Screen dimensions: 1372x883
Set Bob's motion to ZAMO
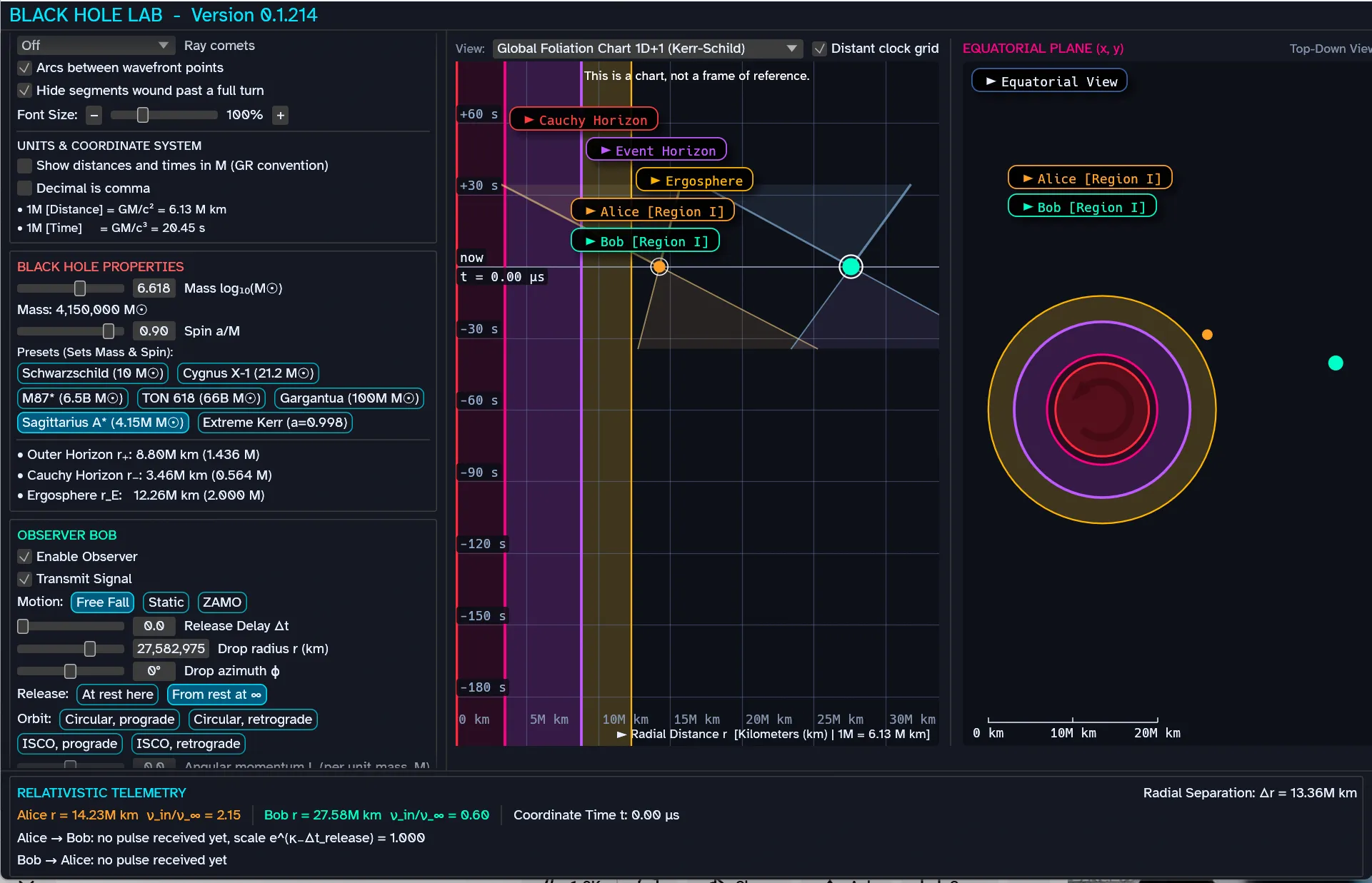click(221, 602)
